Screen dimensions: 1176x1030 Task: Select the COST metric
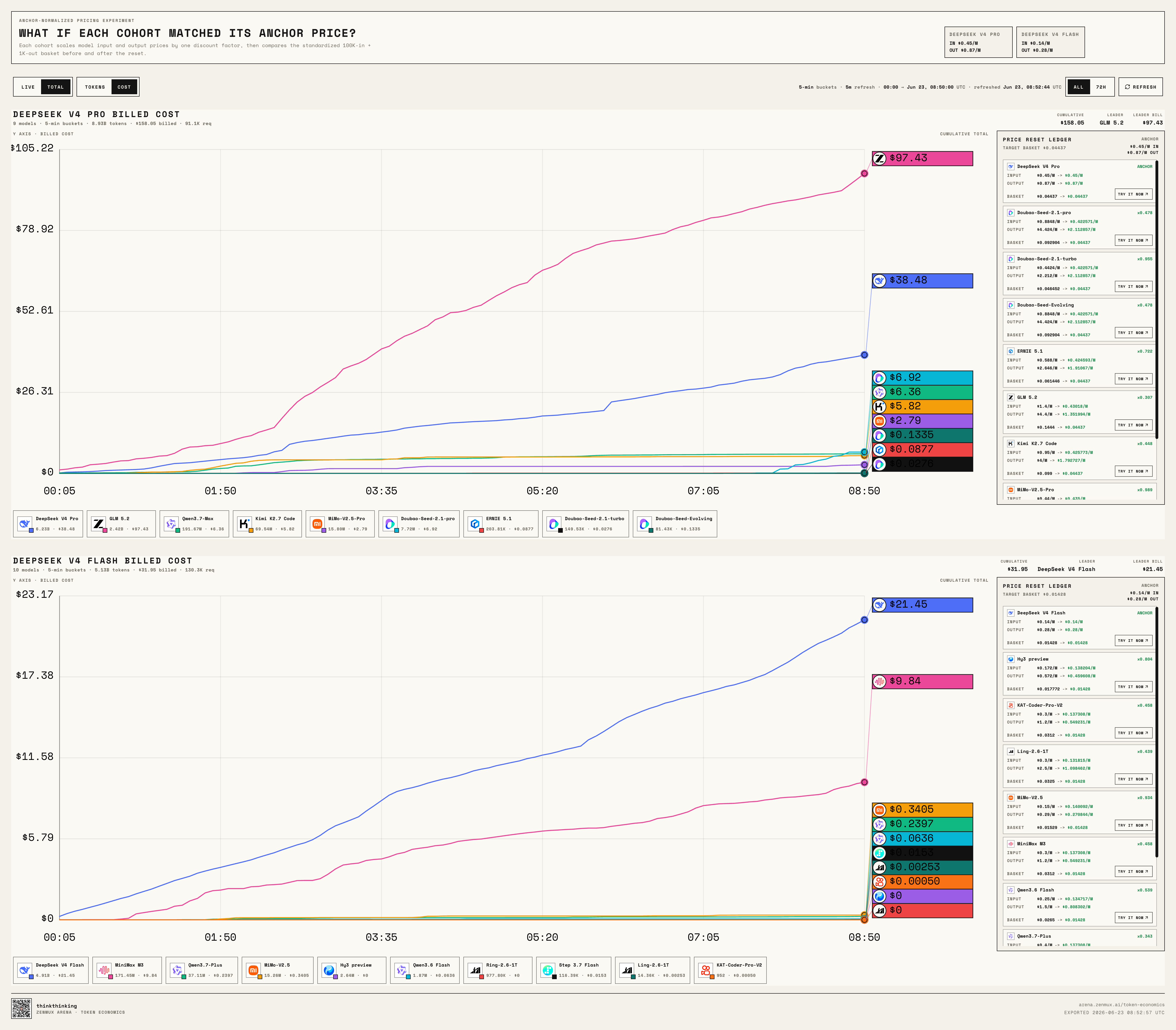(x=124, y=87)
